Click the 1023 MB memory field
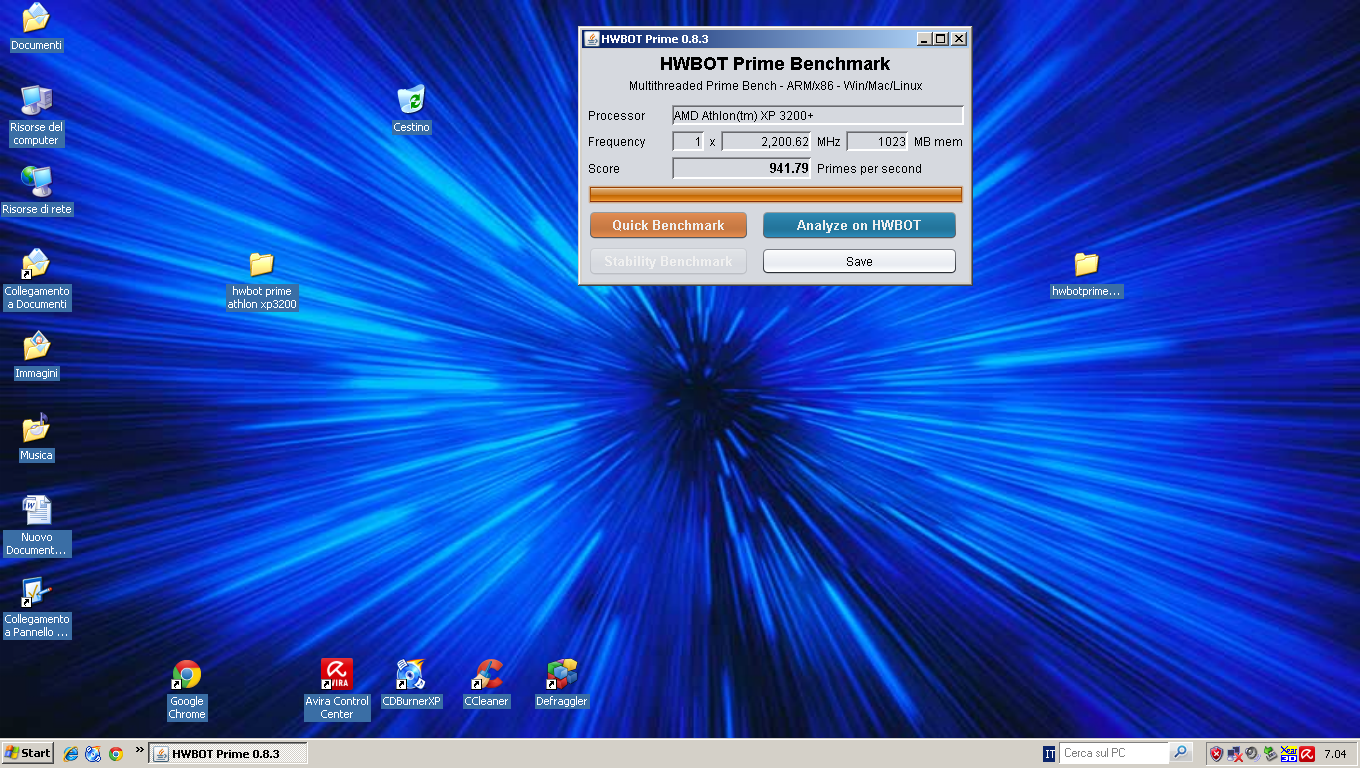Viewport: 1360px width, 768px height. tap(877, 142)
